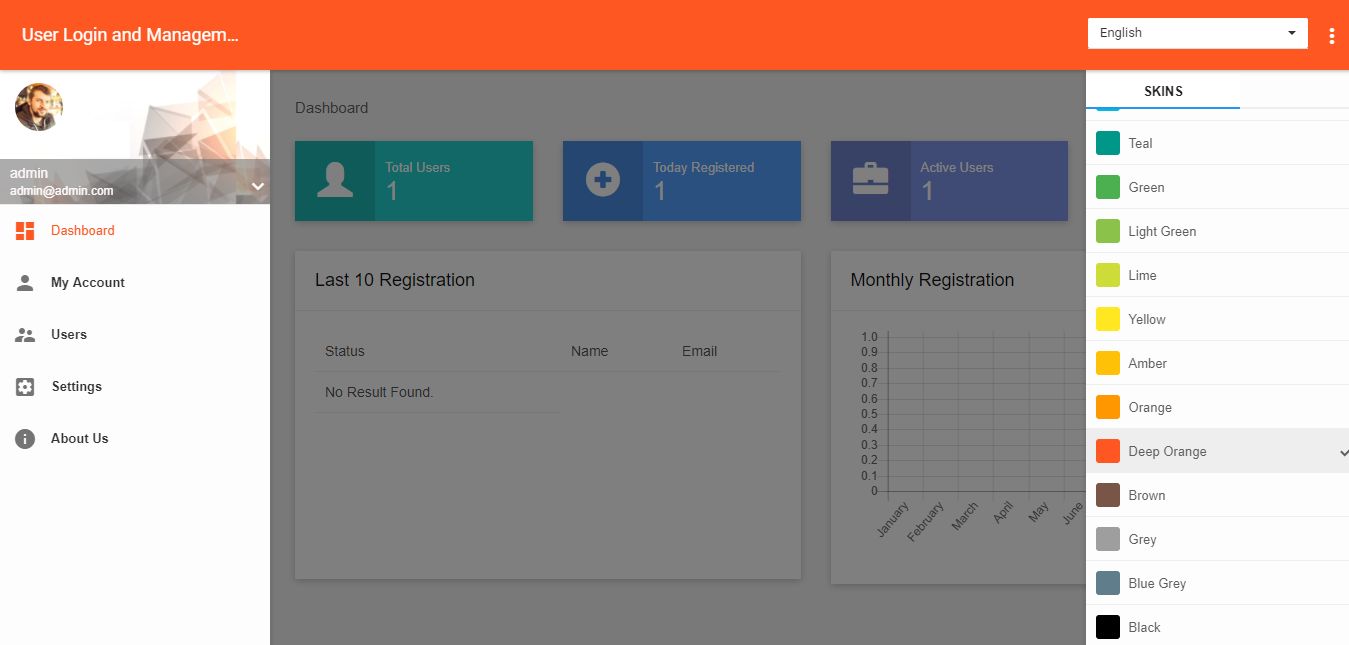Select the Green skin swatch
Viewport: 1349px width, 645px height.
pos(1108,187)
